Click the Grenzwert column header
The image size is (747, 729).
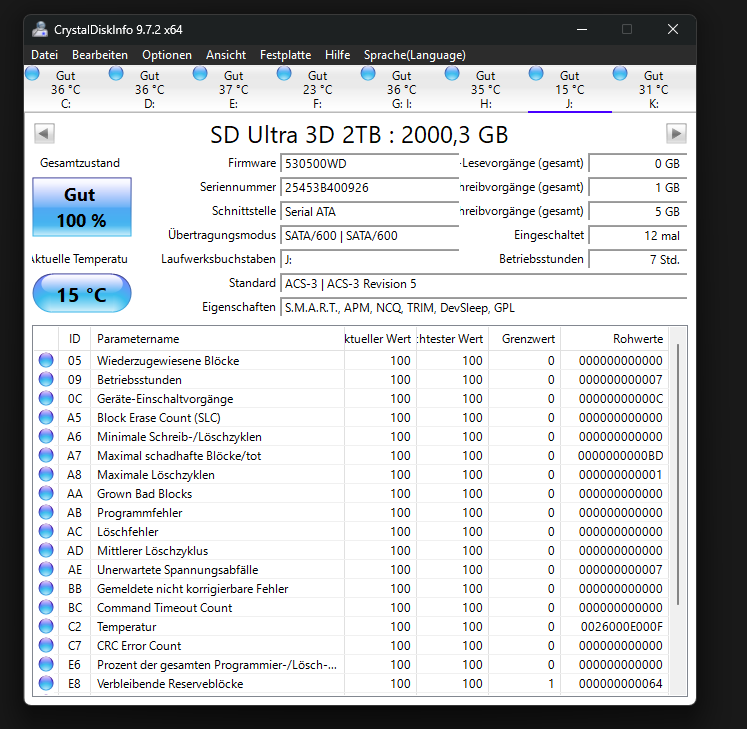tap(525, 339)
